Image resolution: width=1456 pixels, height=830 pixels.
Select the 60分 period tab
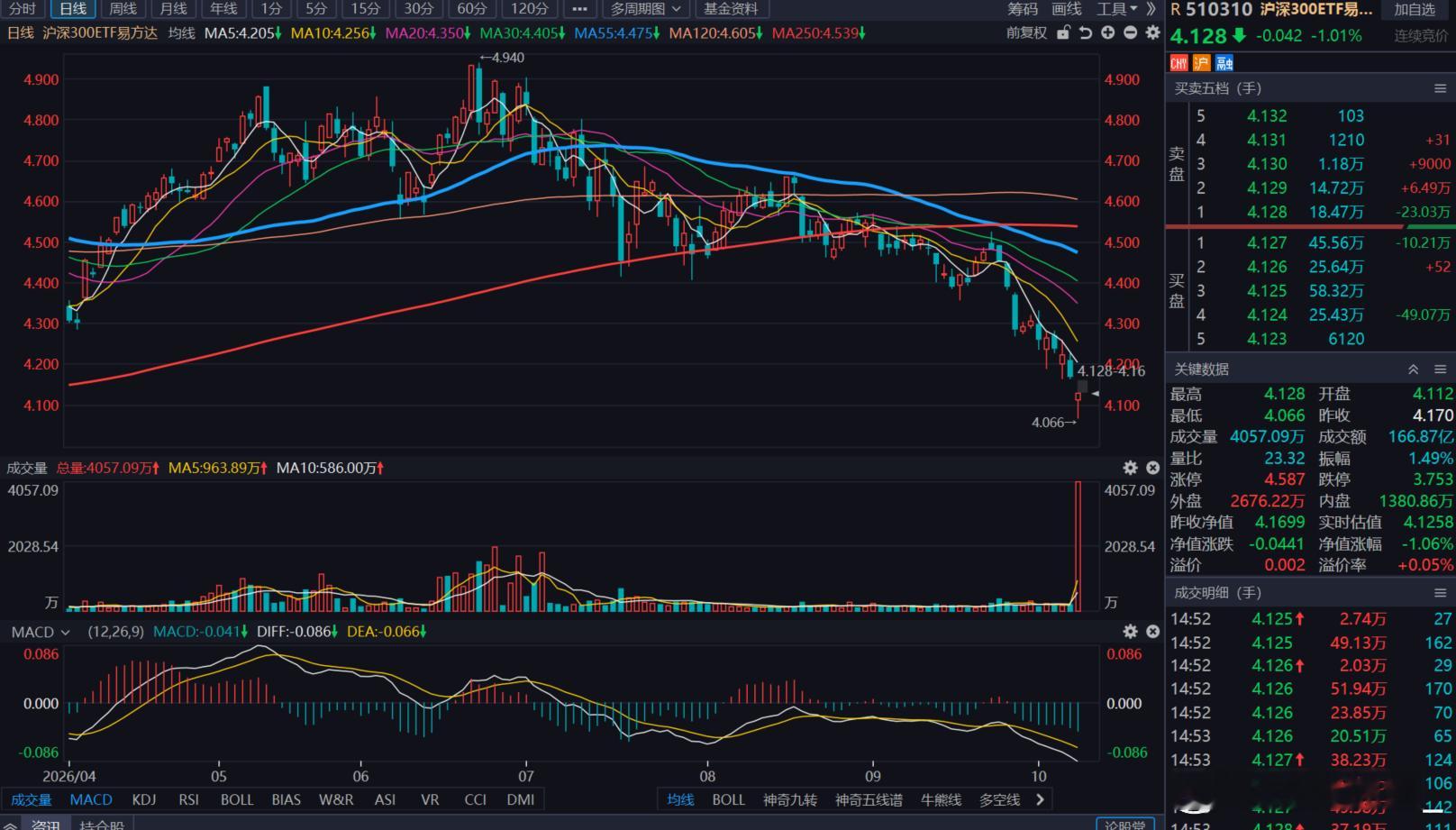click(472, 9)
